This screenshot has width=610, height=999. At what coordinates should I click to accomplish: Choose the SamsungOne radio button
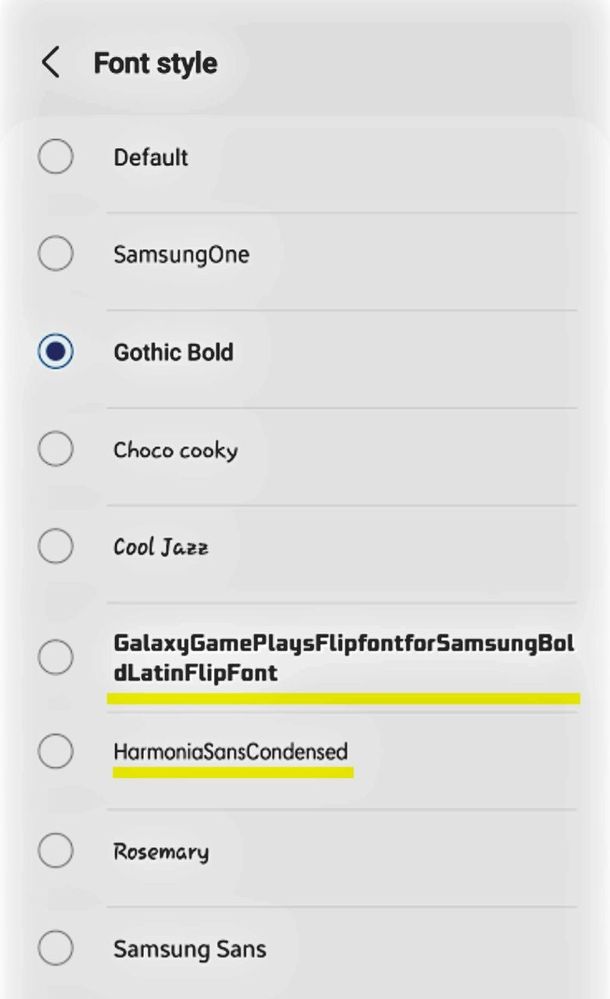tap(55, 254)
